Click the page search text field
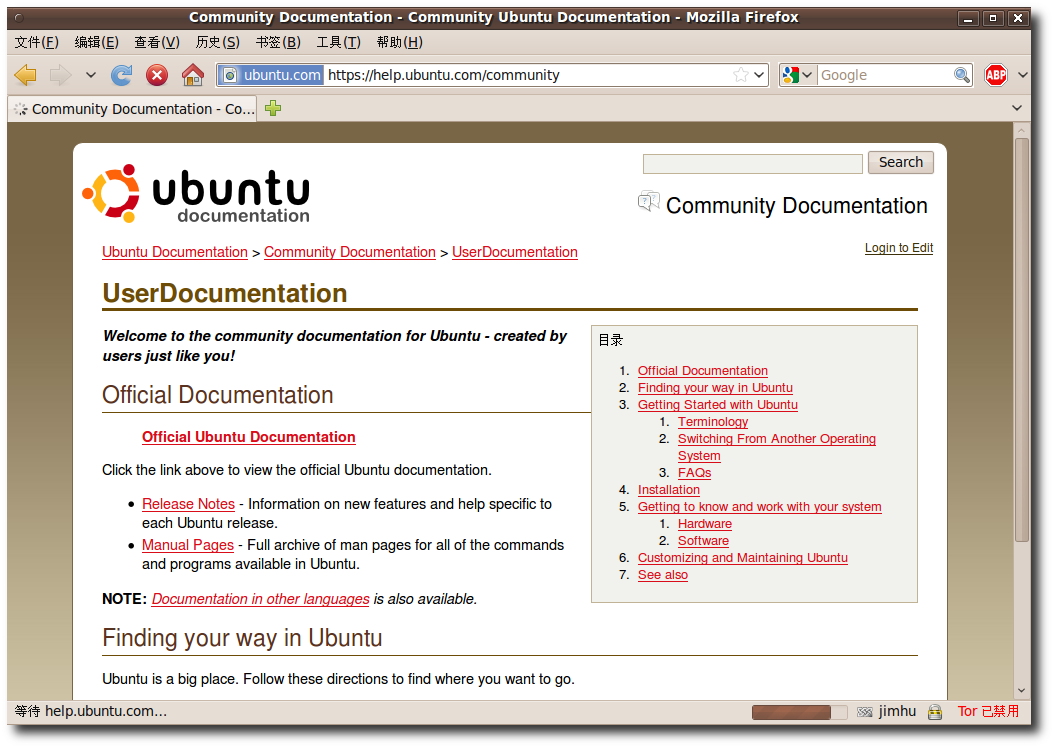 (x=753, y=163)
